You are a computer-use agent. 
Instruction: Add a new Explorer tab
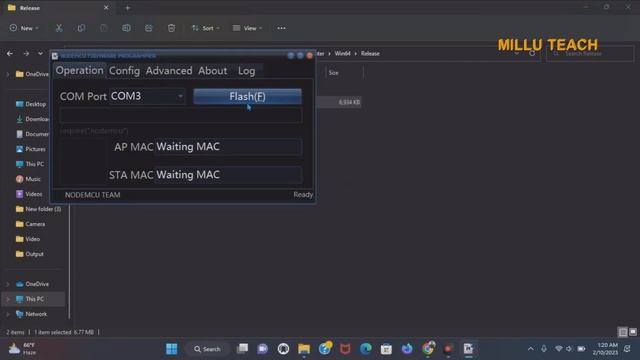(127, 8)
